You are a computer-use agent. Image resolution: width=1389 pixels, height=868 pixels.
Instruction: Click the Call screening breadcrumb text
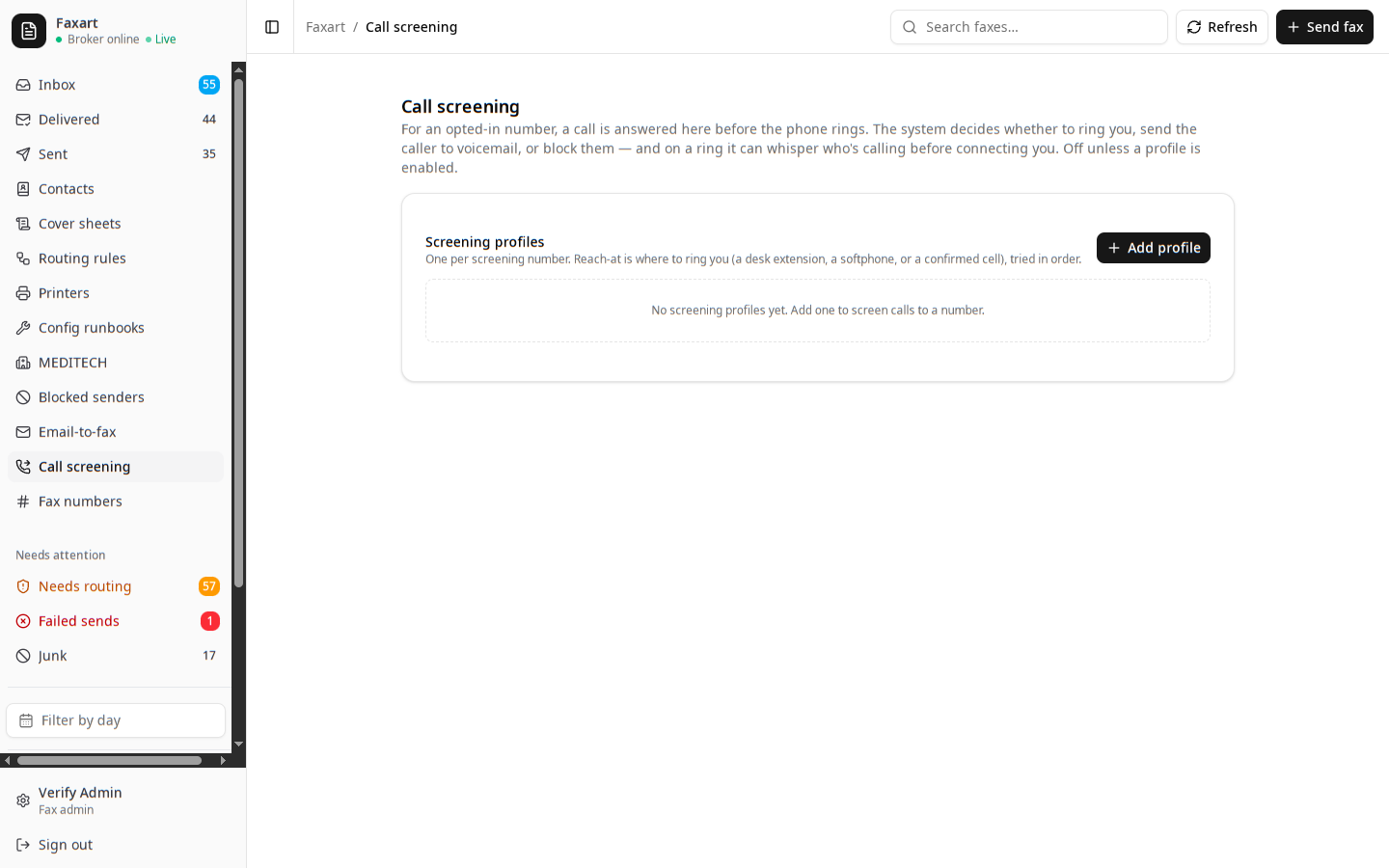(x=411, y=27)
